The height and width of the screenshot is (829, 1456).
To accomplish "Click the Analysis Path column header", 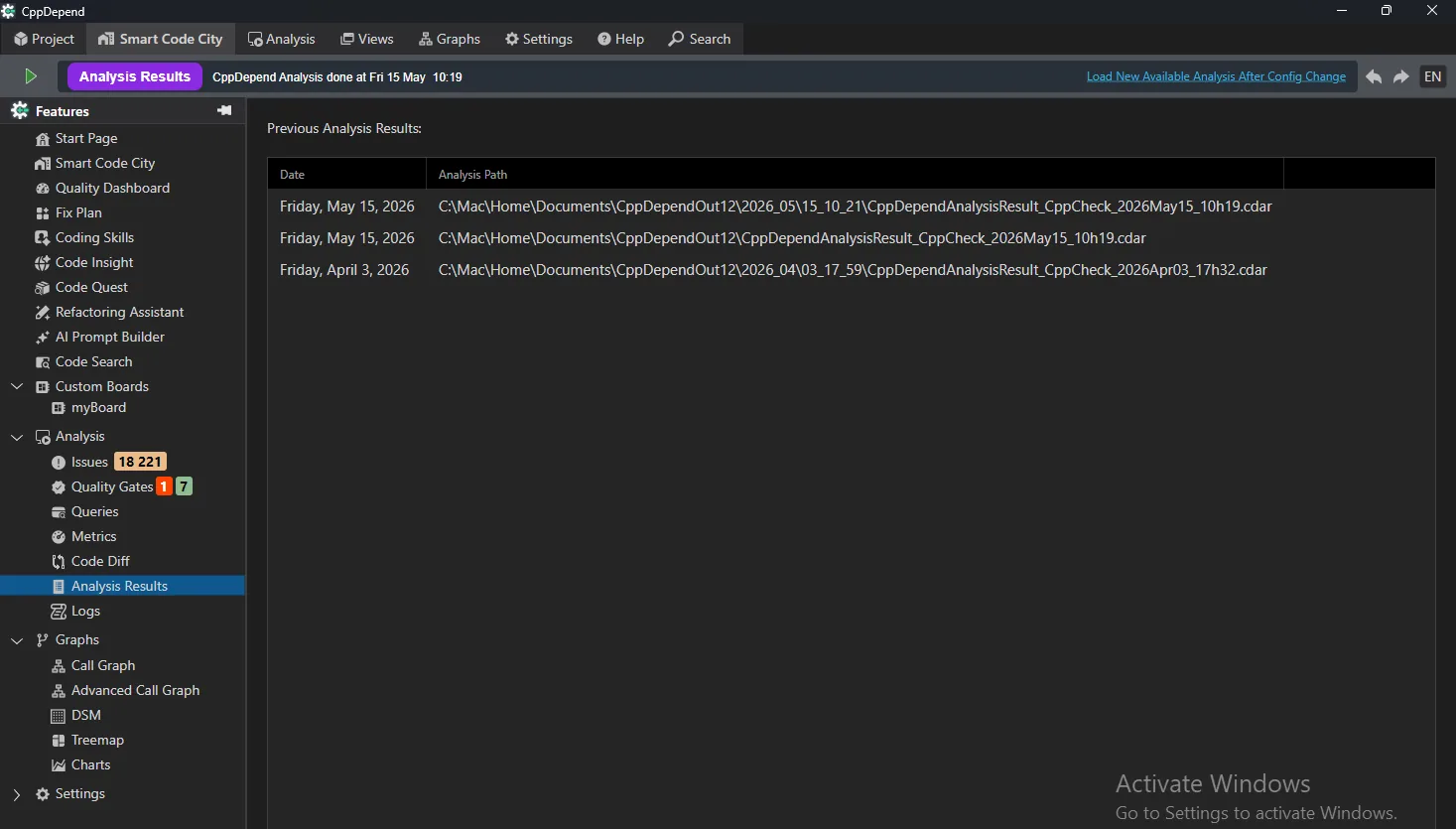I will (x=855, y=174).
